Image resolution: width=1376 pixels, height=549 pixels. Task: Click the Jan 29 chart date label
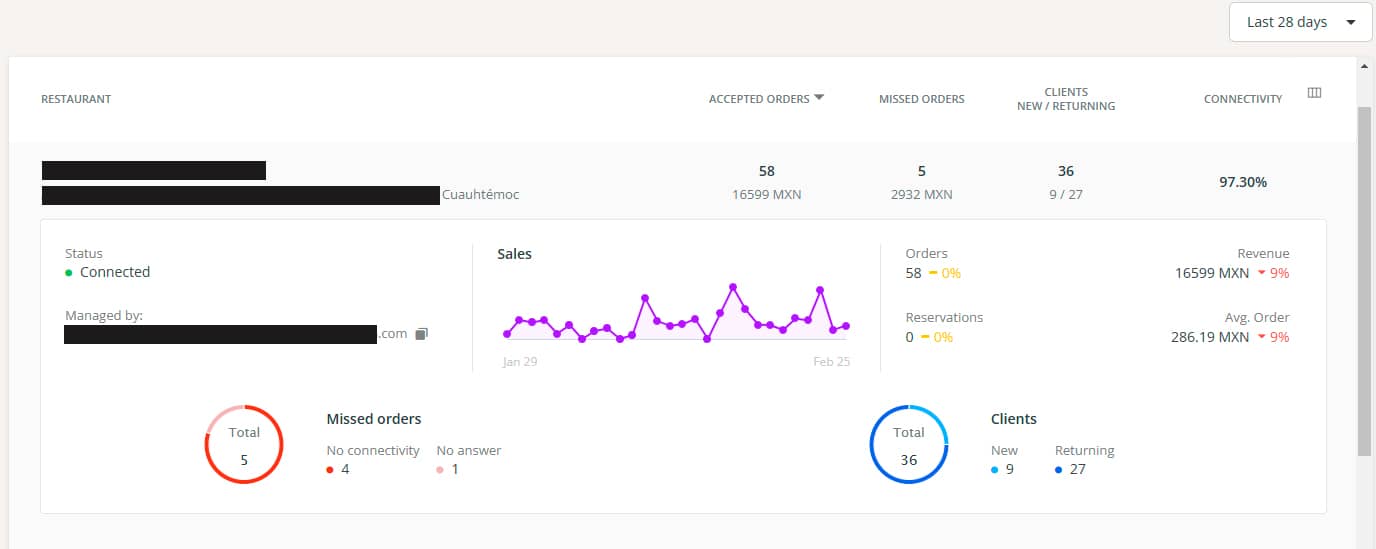point(520,362)
